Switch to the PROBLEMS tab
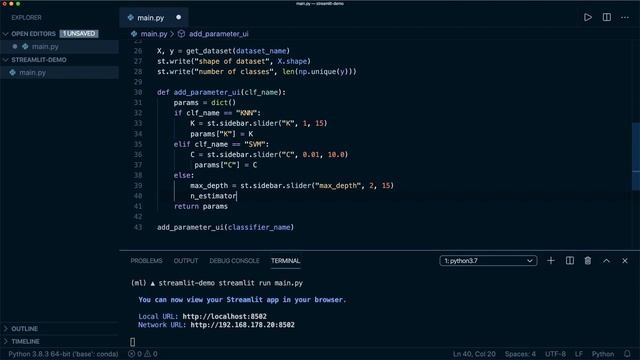640x360 pixels. pyautogui.click(x=146, y=261)
